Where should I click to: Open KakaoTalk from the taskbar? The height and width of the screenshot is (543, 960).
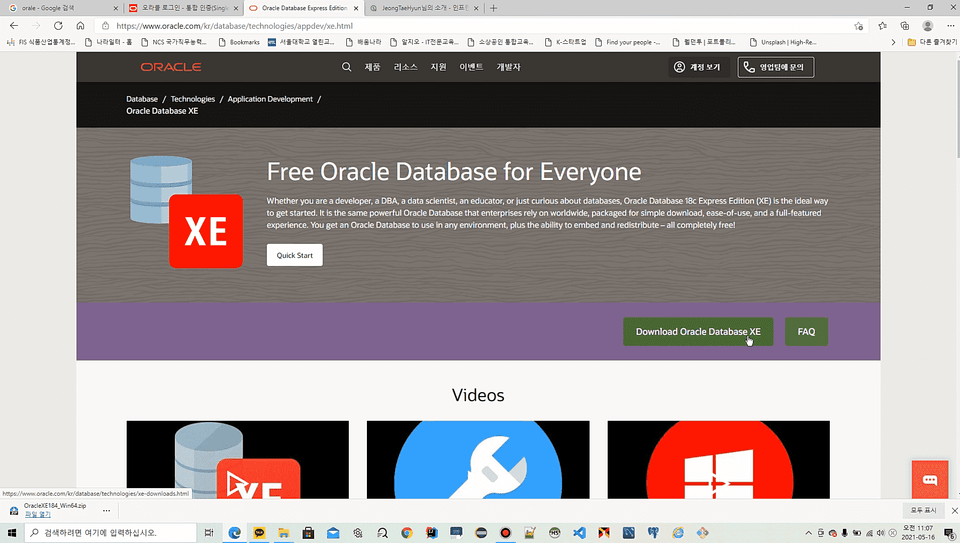tap(259, 533)
